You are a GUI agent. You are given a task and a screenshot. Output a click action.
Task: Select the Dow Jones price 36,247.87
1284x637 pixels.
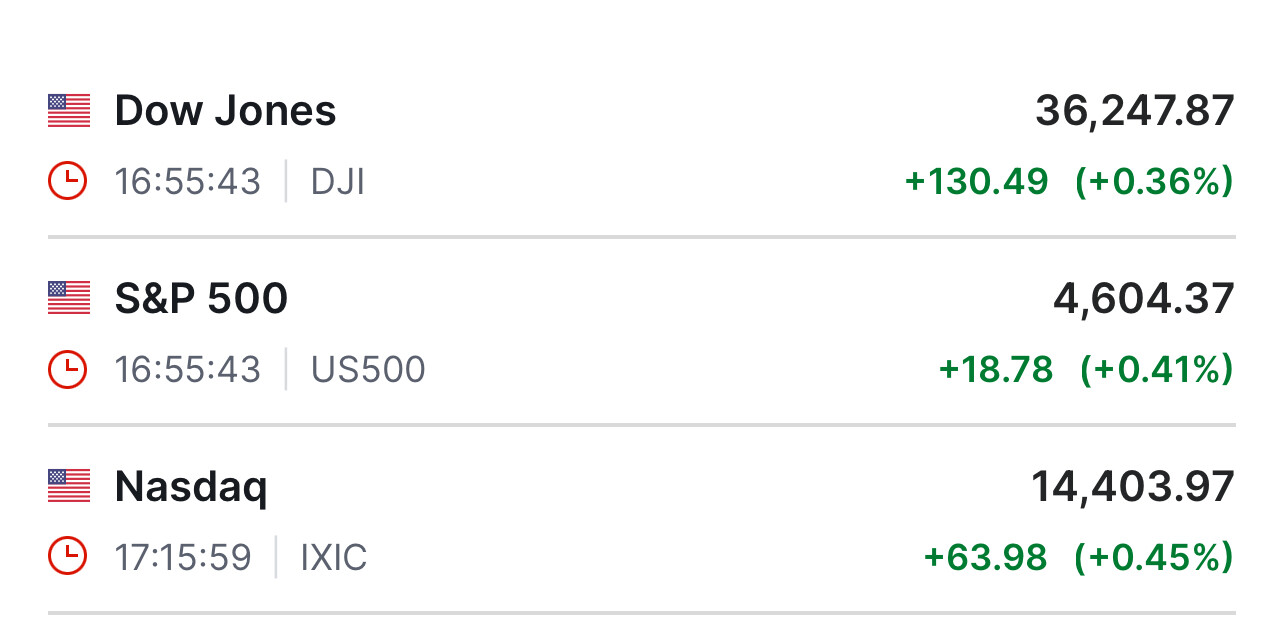click(x=1135, y=111)
